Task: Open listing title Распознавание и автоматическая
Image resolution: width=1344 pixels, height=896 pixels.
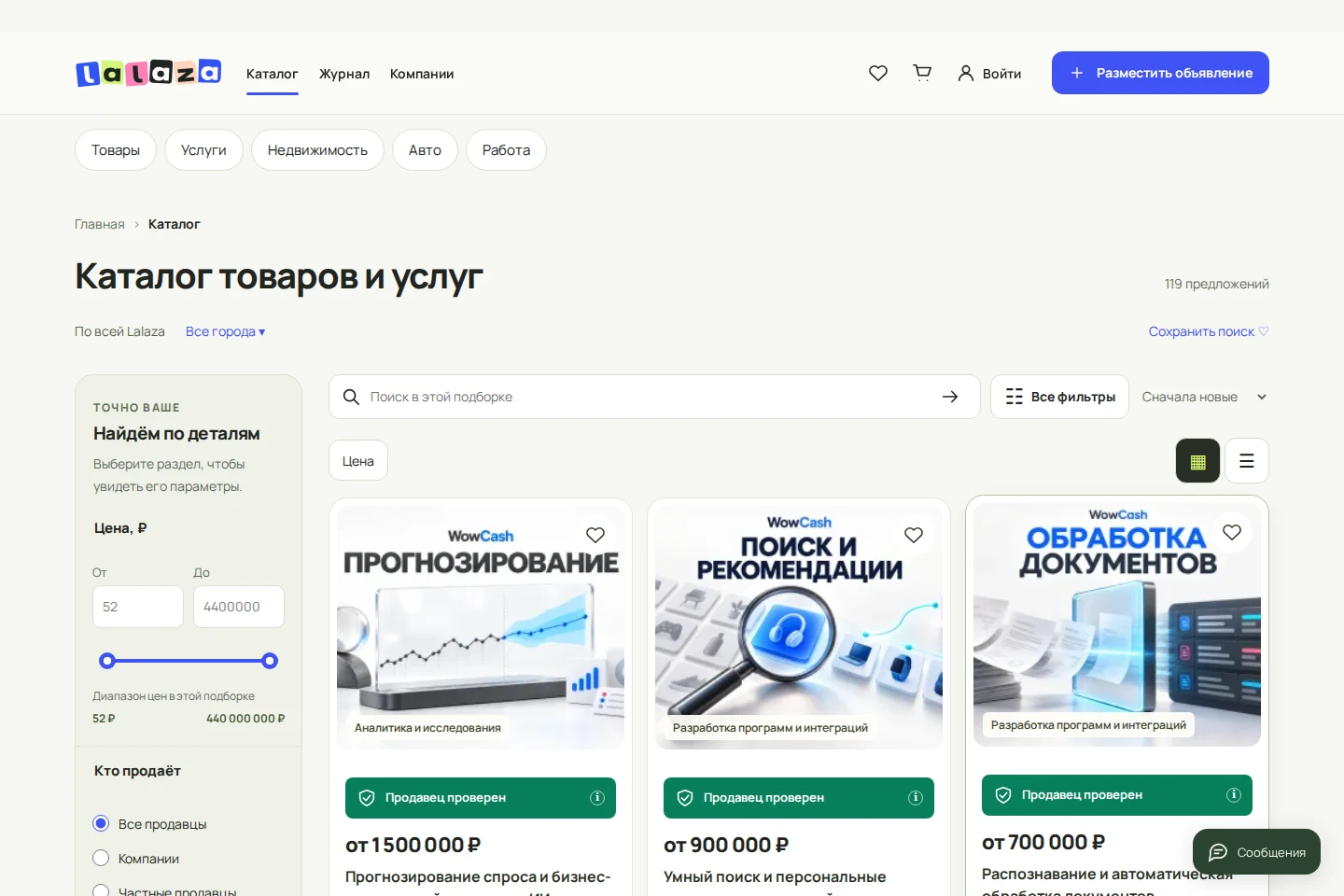Action: pyautogui.click(x=1107, y=875)
